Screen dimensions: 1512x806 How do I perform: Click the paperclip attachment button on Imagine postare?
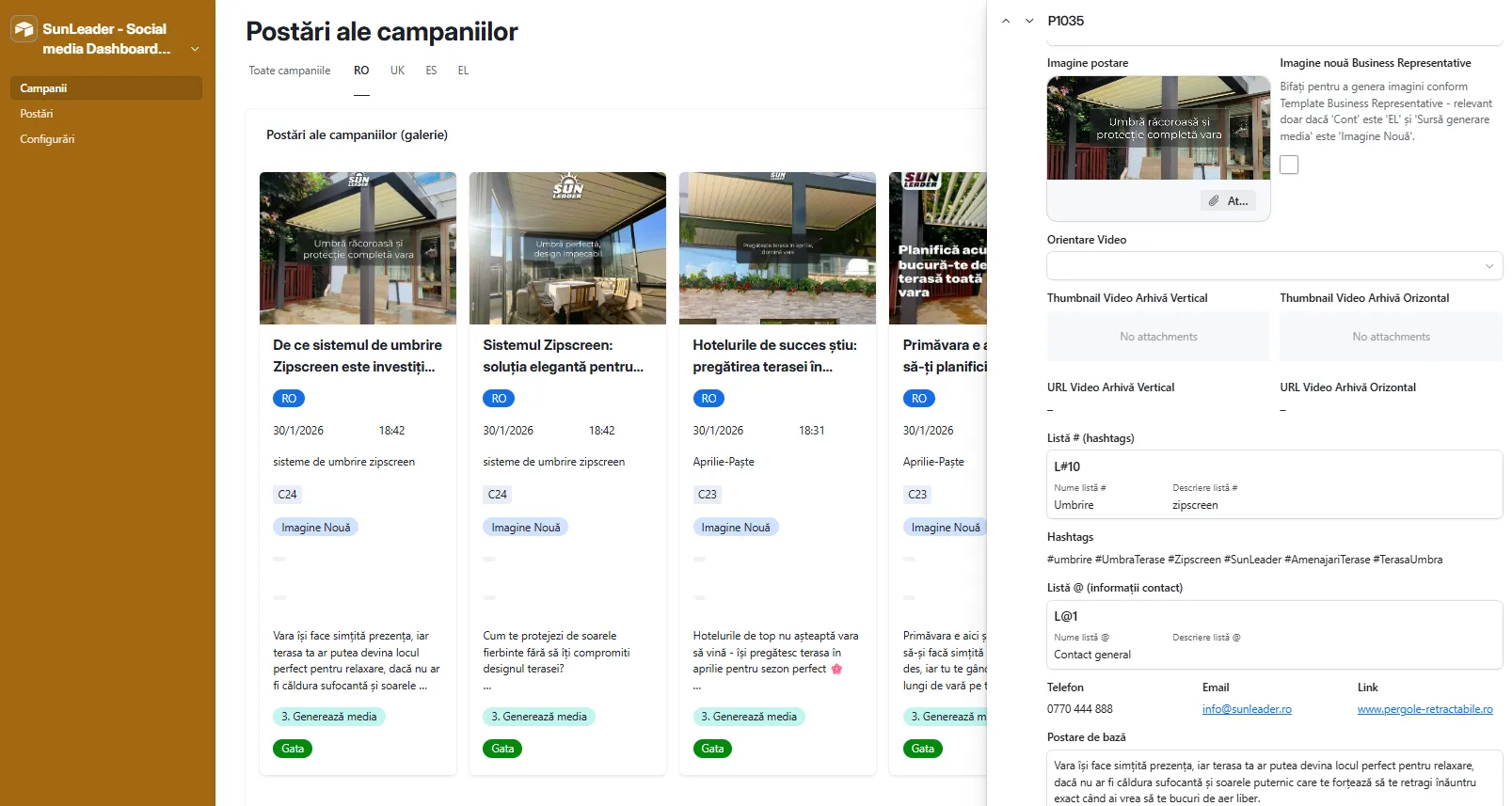pos(1228,201)
